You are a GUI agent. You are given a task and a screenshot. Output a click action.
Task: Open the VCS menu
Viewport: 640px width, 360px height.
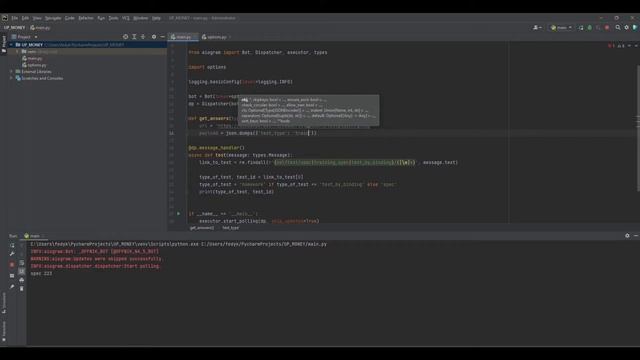126,18
